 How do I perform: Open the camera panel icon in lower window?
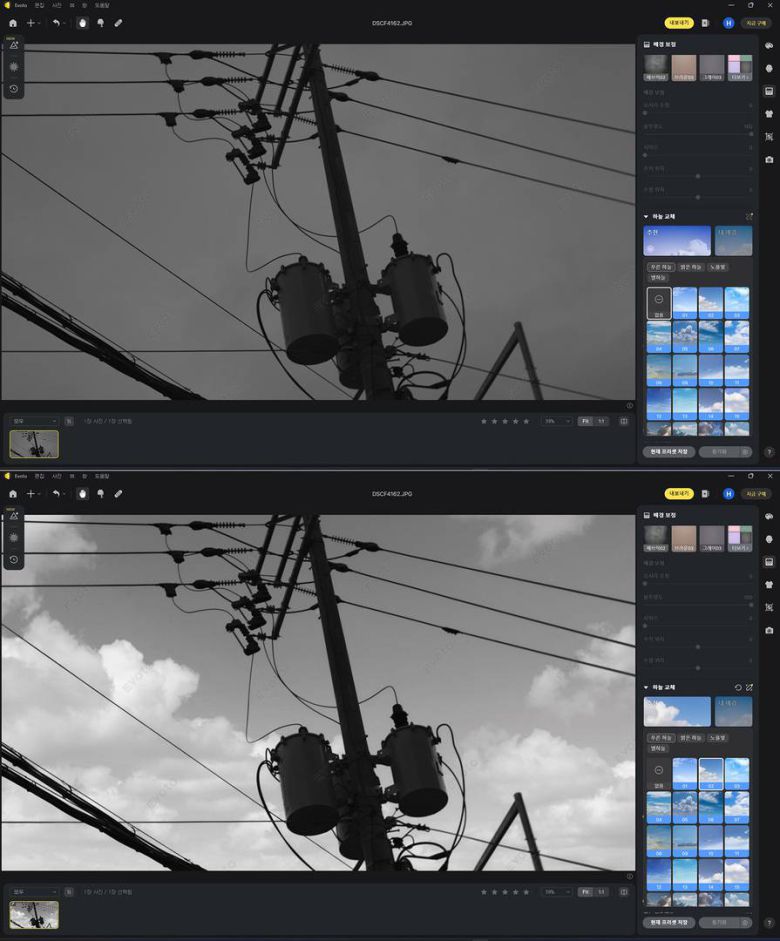click(x=768, y=630)
